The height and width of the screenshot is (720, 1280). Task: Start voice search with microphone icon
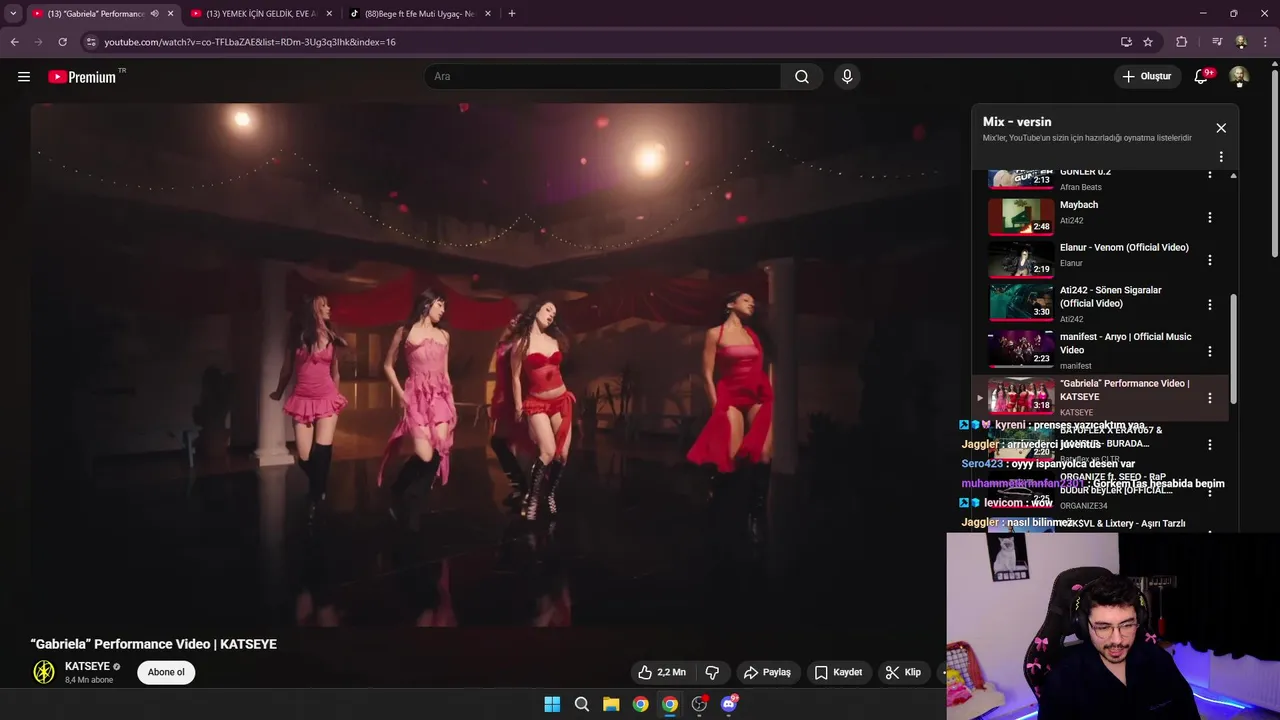pyautogui.click(x=847, y=77)
